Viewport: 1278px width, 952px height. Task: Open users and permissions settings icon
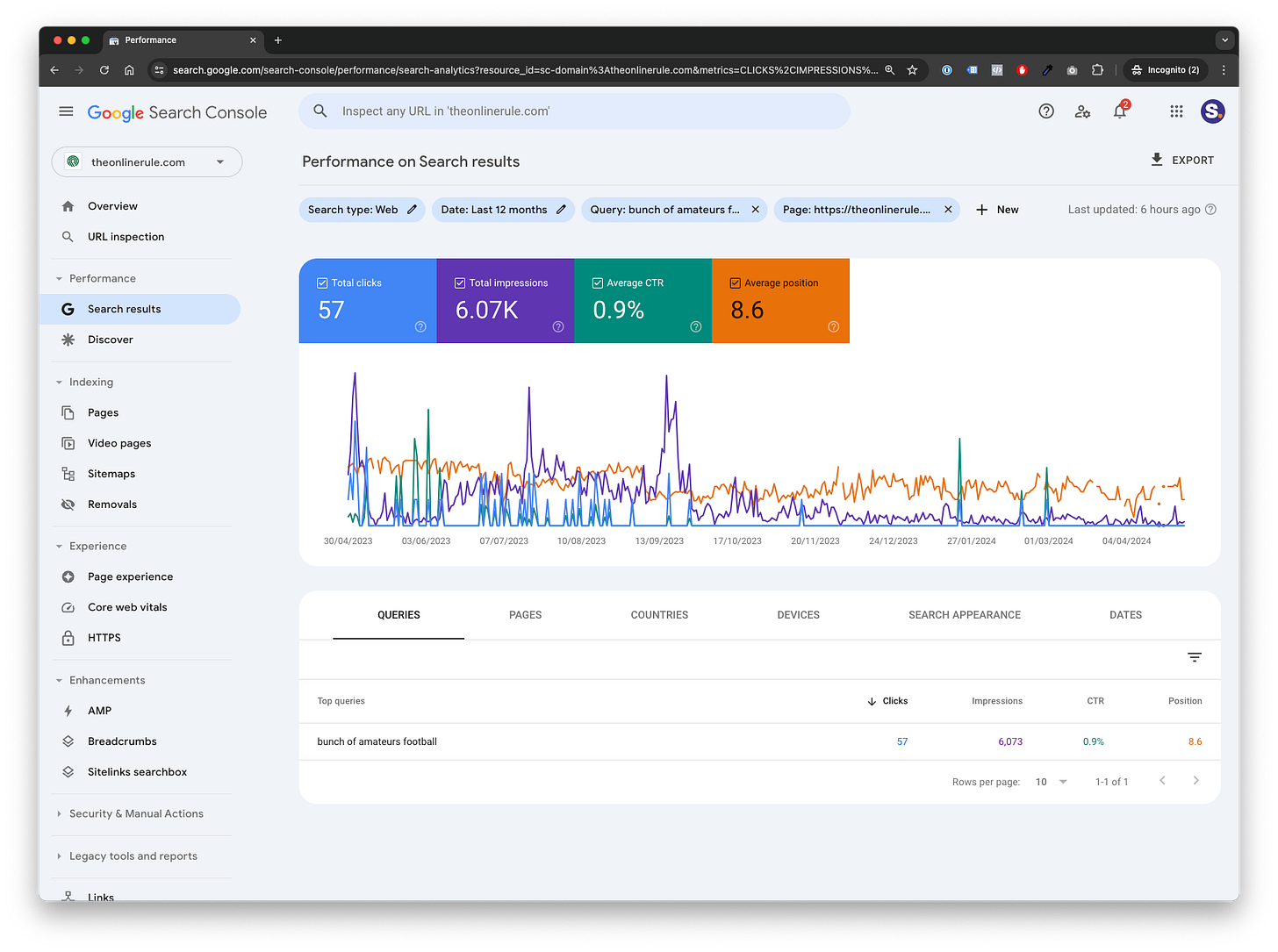[1082, 111]
